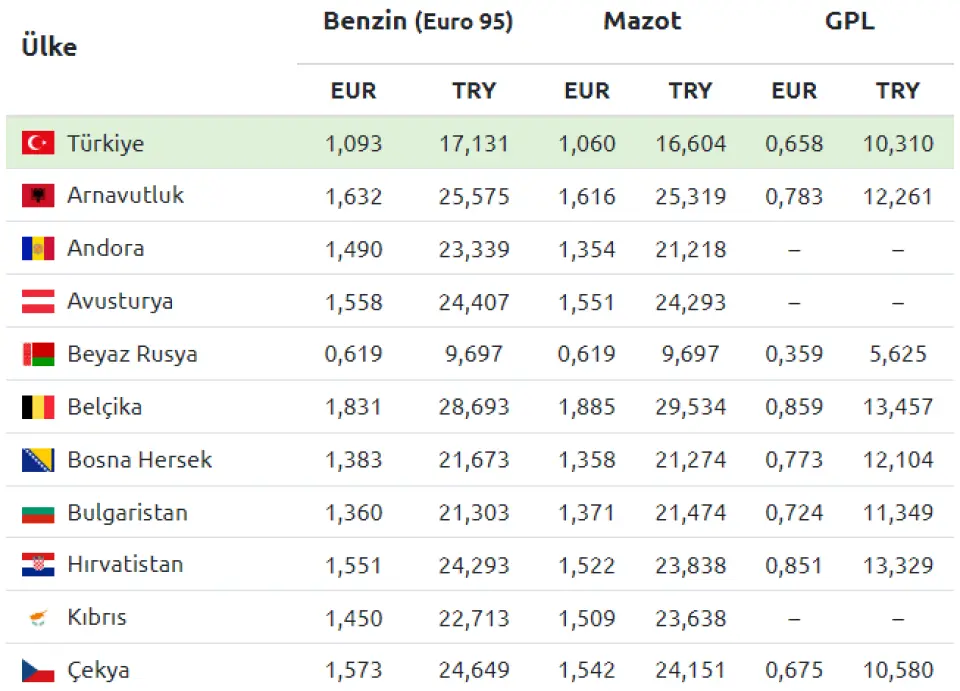Click the Beyaz Rusya flag icon
This screenshot has height=691, width=960.
click(x=38, y=354)
